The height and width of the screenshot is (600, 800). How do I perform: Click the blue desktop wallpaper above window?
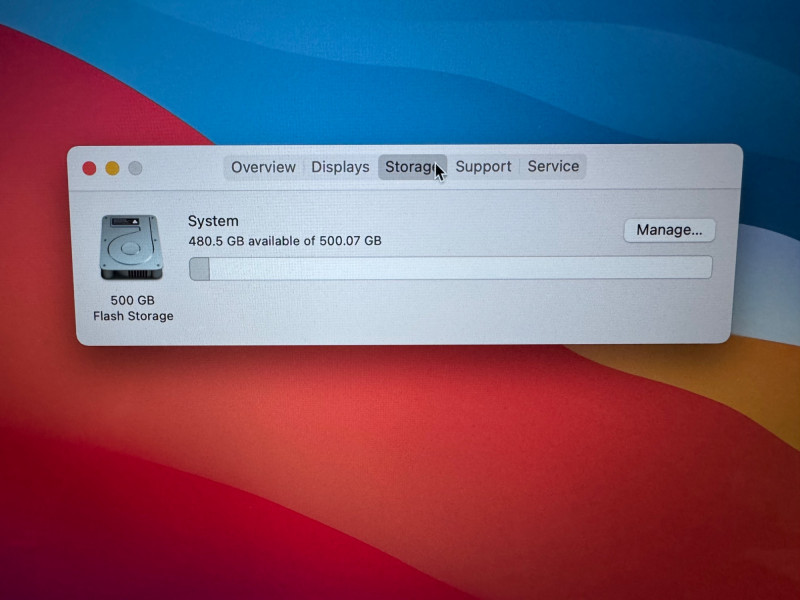450,70
